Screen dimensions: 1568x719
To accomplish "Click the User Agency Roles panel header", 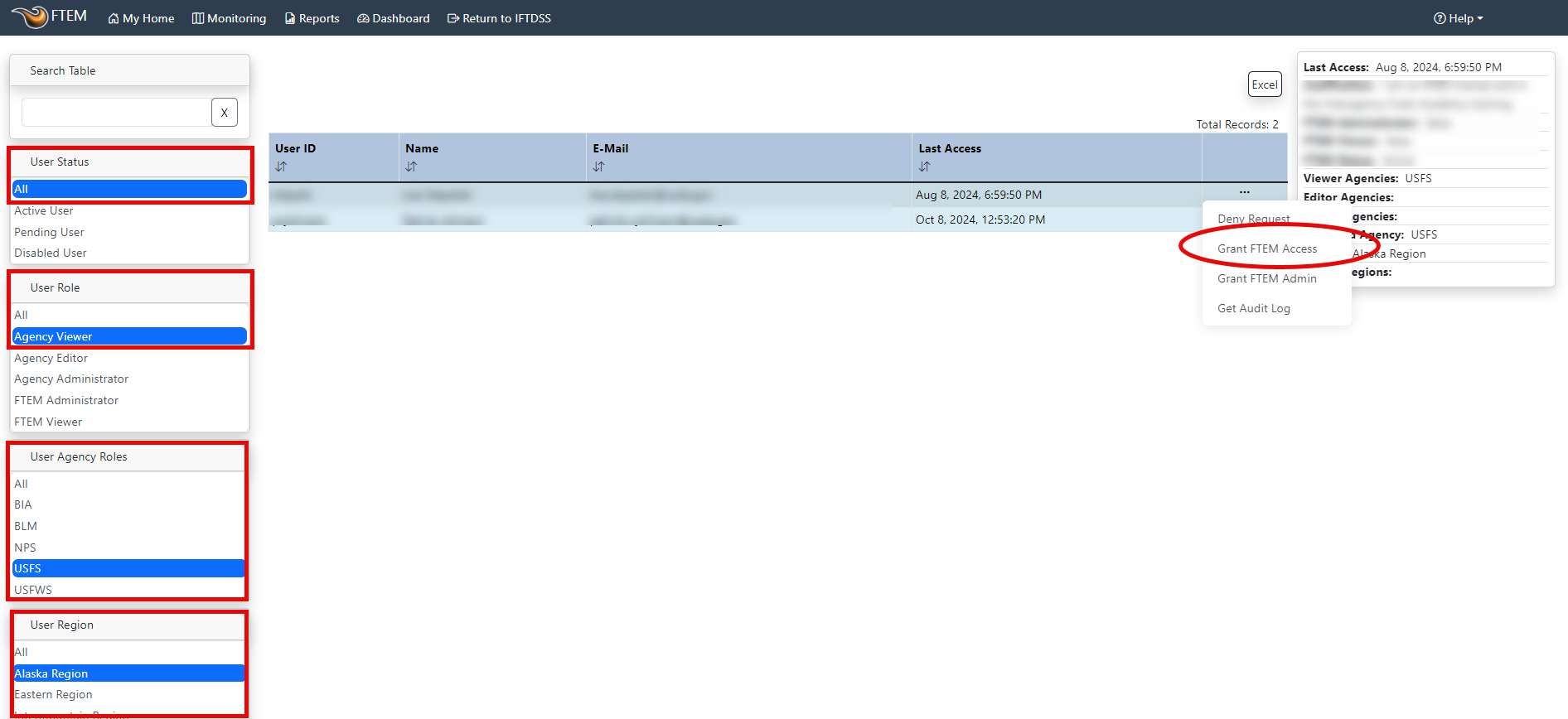I will pos(128,457).
